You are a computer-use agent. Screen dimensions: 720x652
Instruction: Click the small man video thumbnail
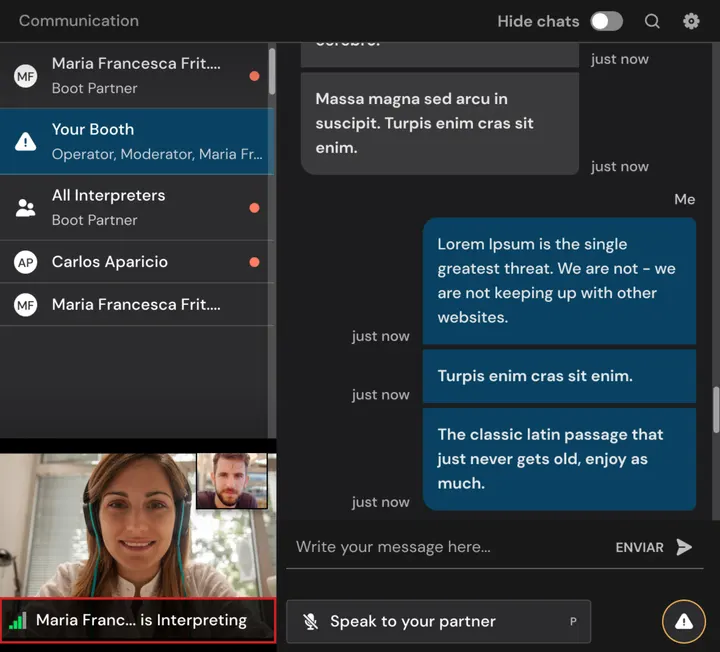click(231, 481)
